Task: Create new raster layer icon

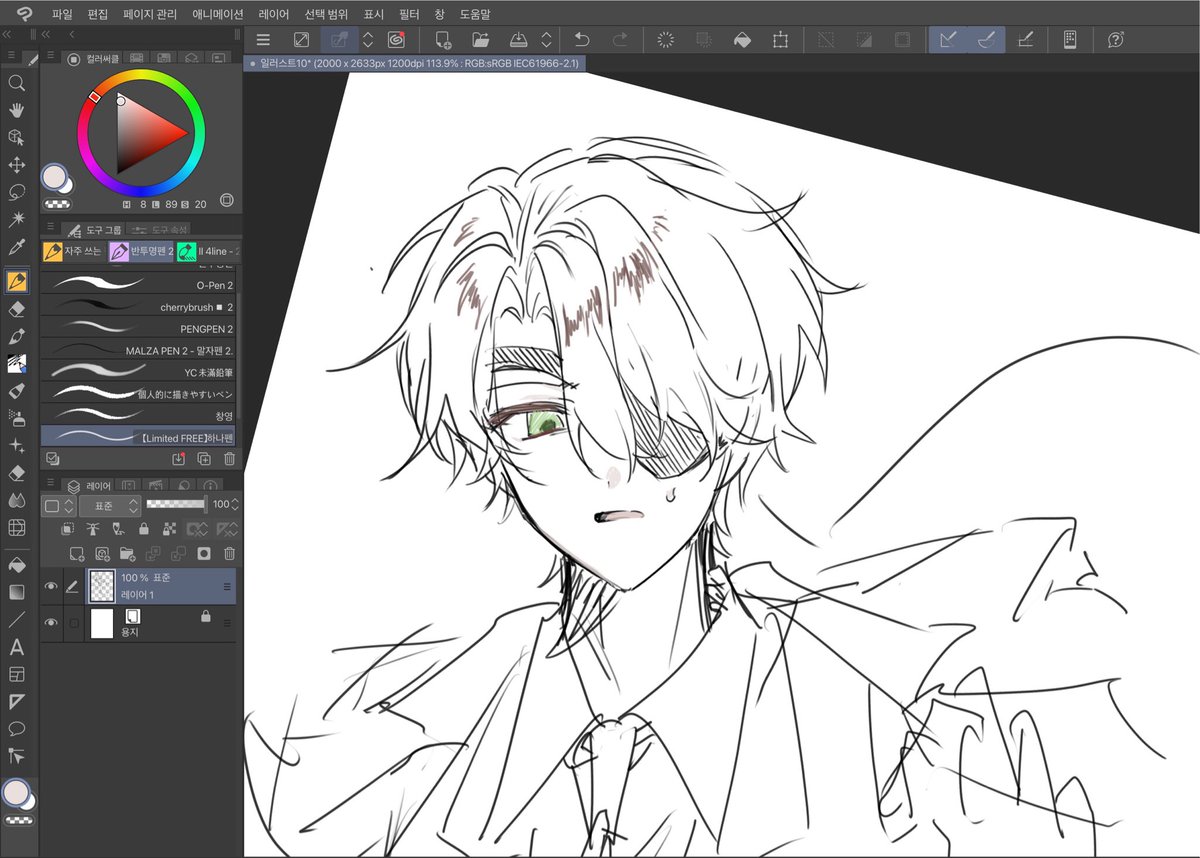Action: (77, 553)
